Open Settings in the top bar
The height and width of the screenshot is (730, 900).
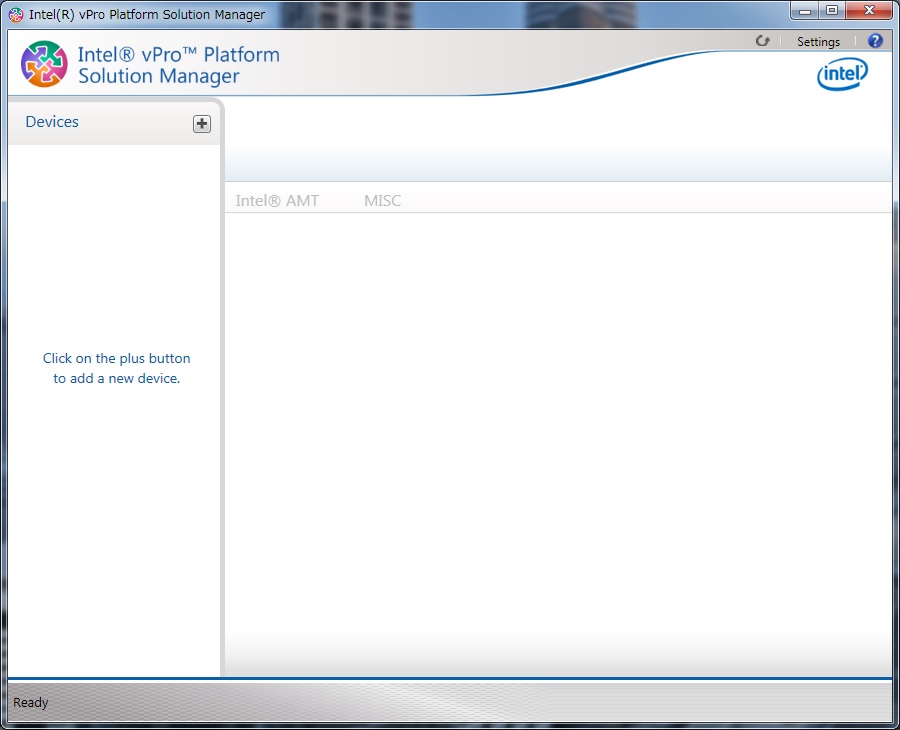(x=818, y=41)
